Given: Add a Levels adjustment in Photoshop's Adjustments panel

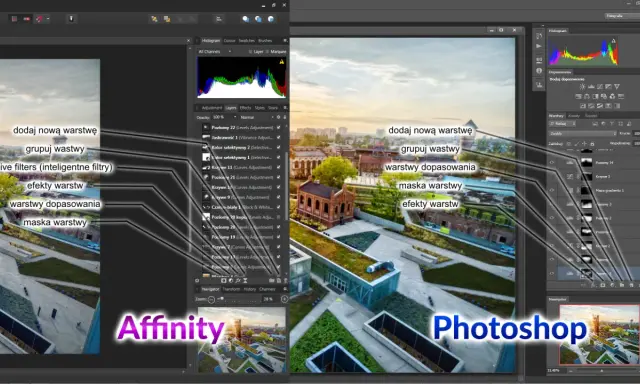Looking at the screenshot, I should pyautogui.click(x=591, y=86).
